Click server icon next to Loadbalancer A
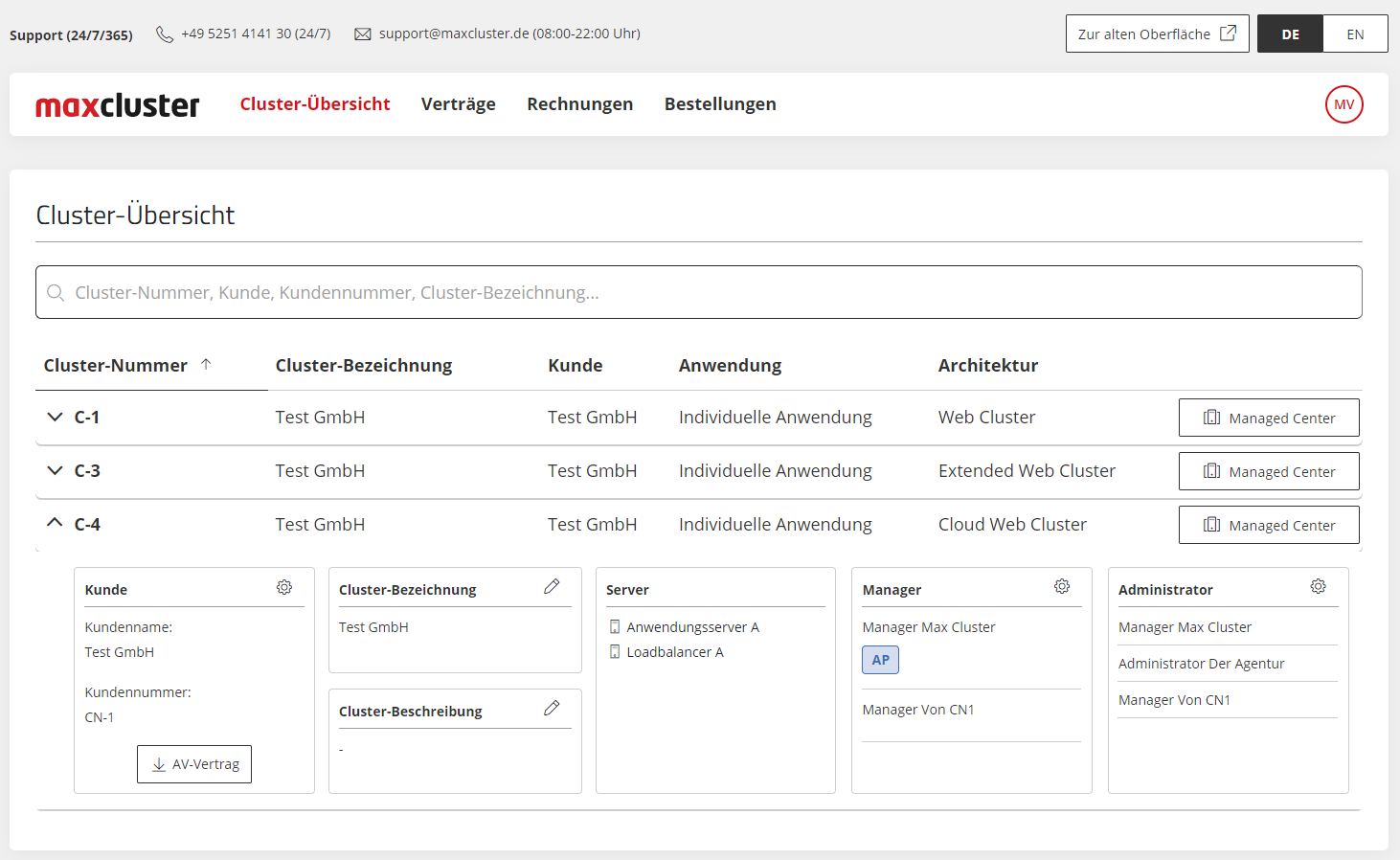Viewport: 1400px width, 860px height. tap(615, 652)
